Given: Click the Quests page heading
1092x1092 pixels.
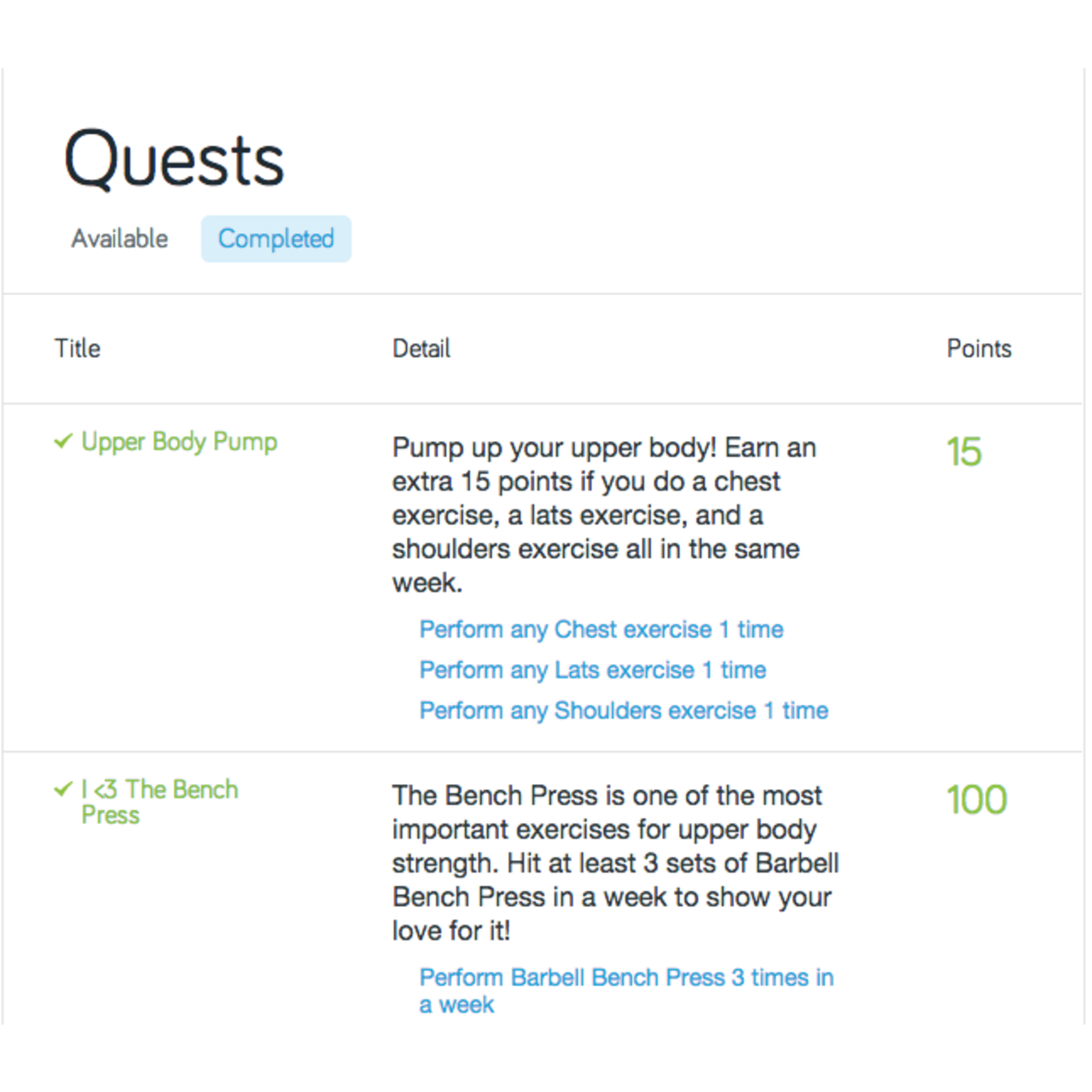Looking at the screenshot, I should tap(174, 158).
